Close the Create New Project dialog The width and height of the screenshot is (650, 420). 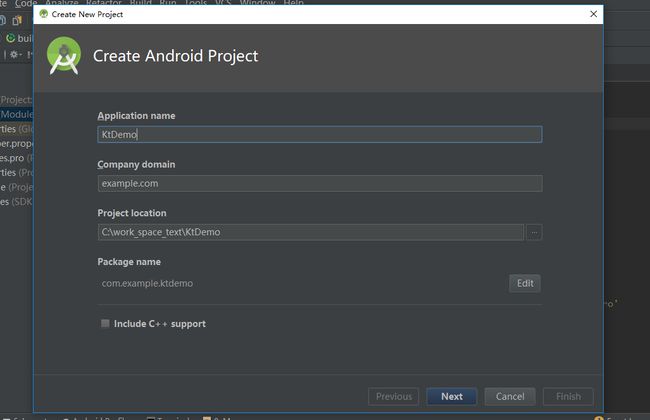(593, 14)
